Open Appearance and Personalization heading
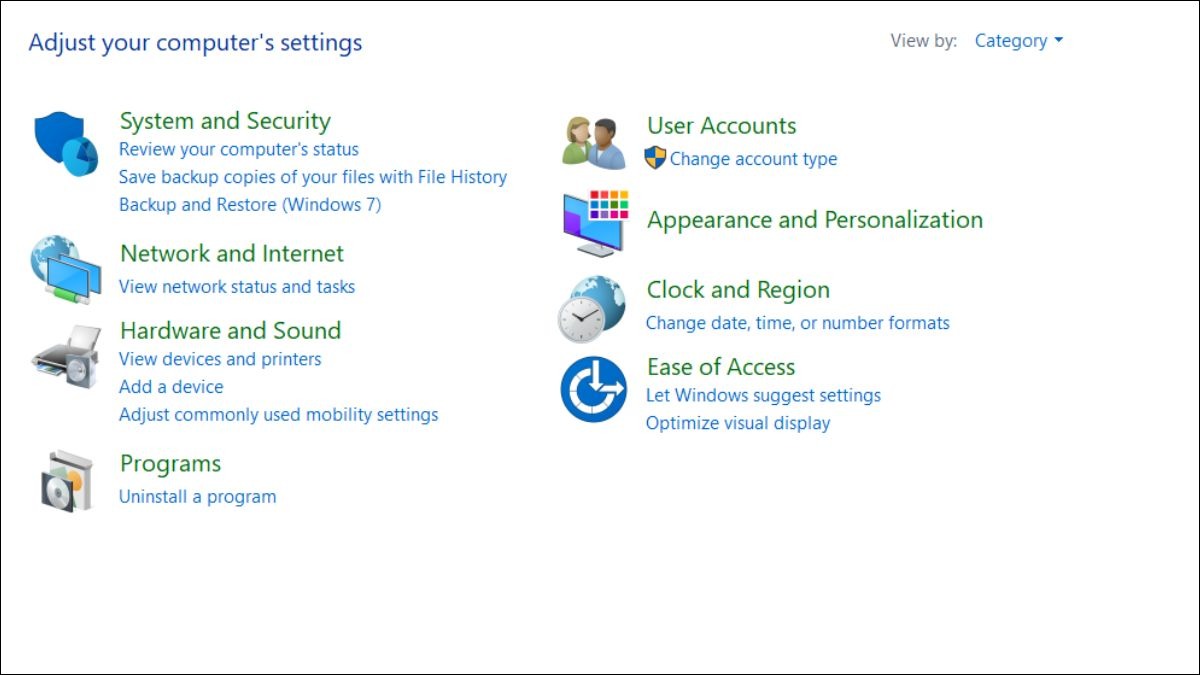The image size is (1200, 675). coord(815,220)
